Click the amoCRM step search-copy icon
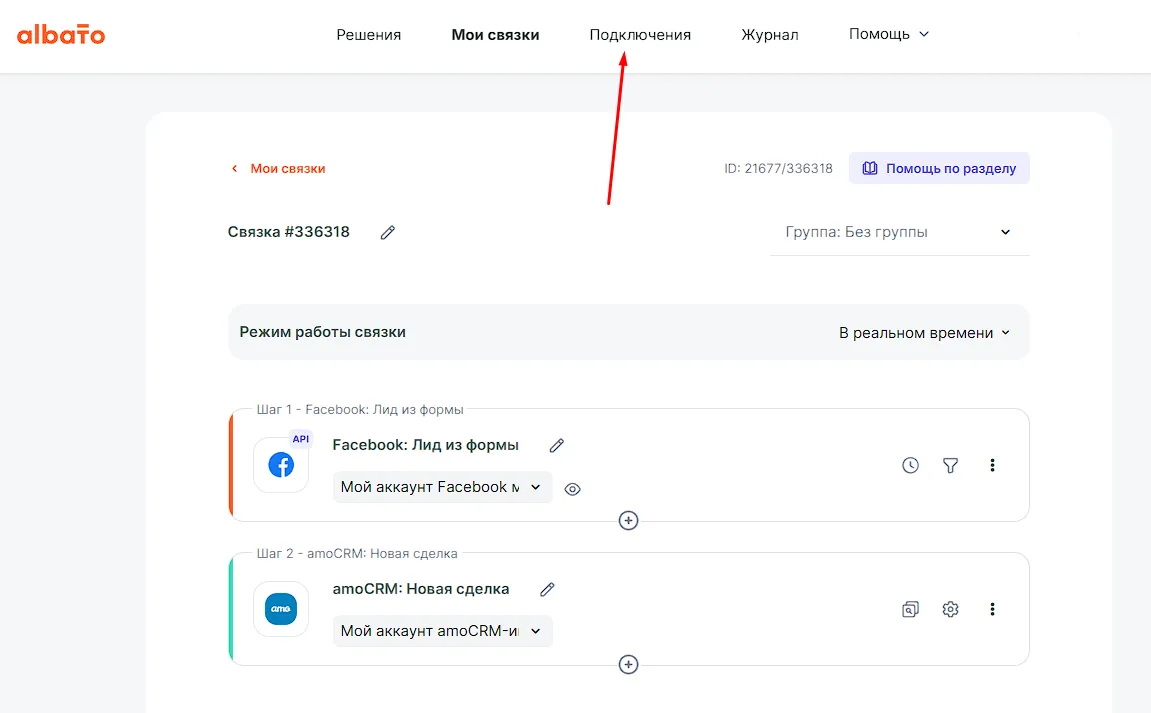 [910, 609]
